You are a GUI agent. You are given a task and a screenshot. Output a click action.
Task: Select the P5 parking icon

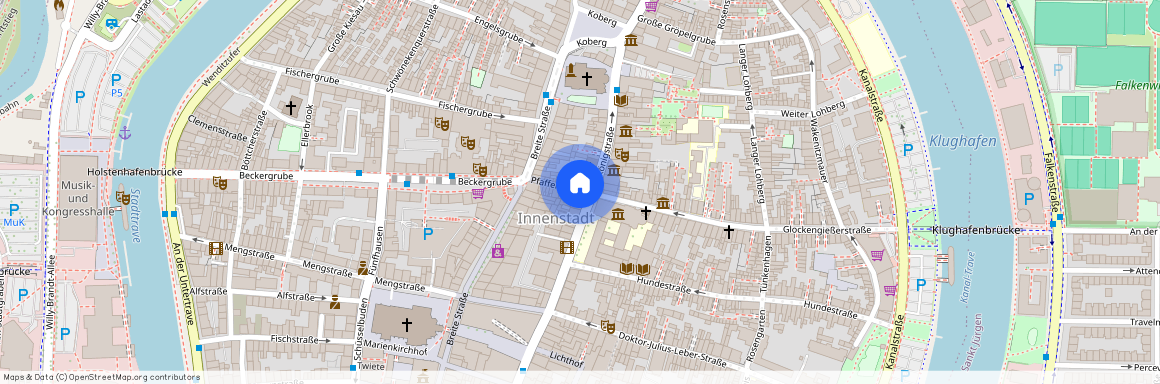click(x=115, y=81)
